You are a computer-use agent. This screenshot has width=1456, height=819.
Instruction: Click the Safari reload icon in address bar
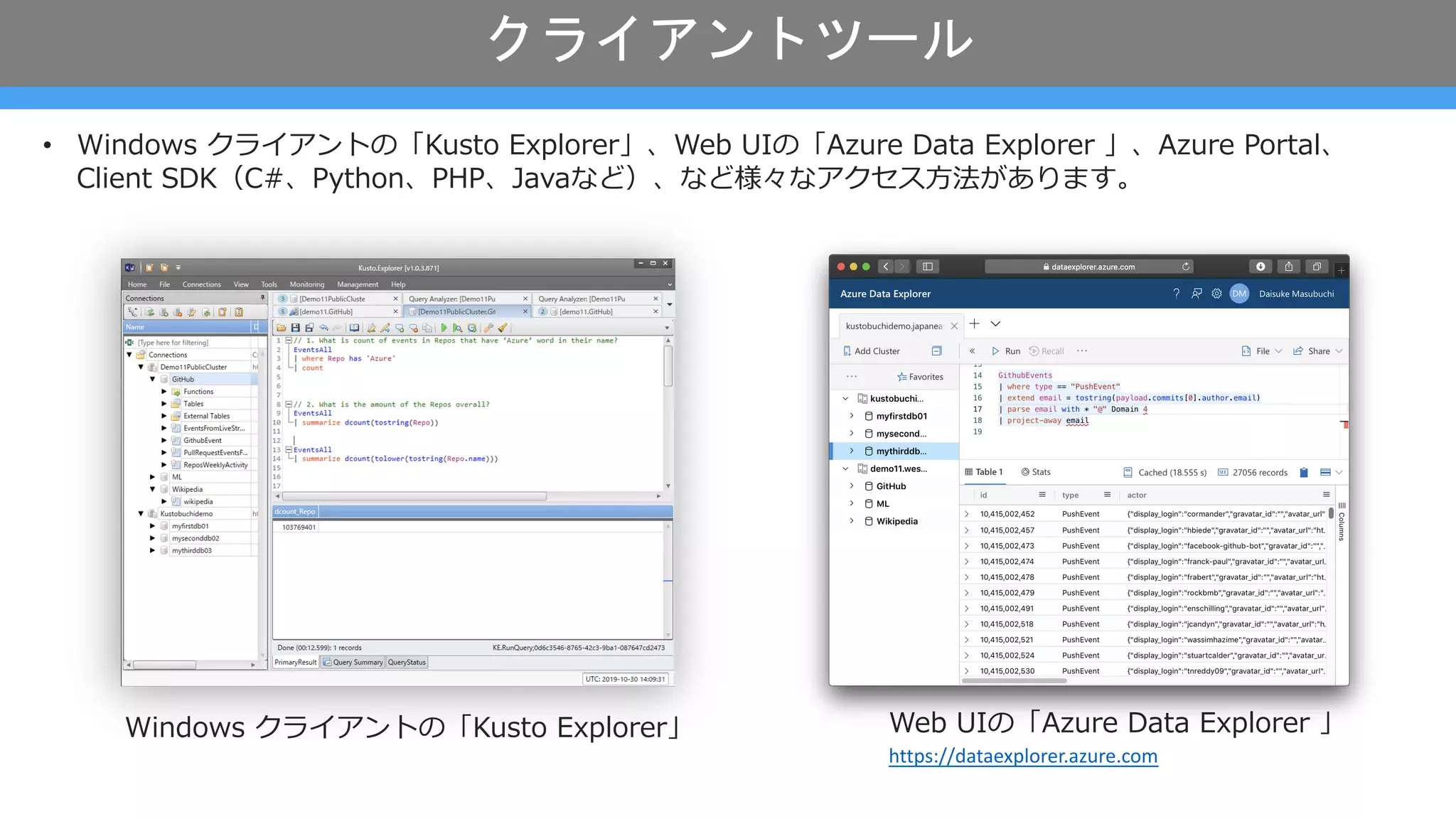(x=1186, y=267)
